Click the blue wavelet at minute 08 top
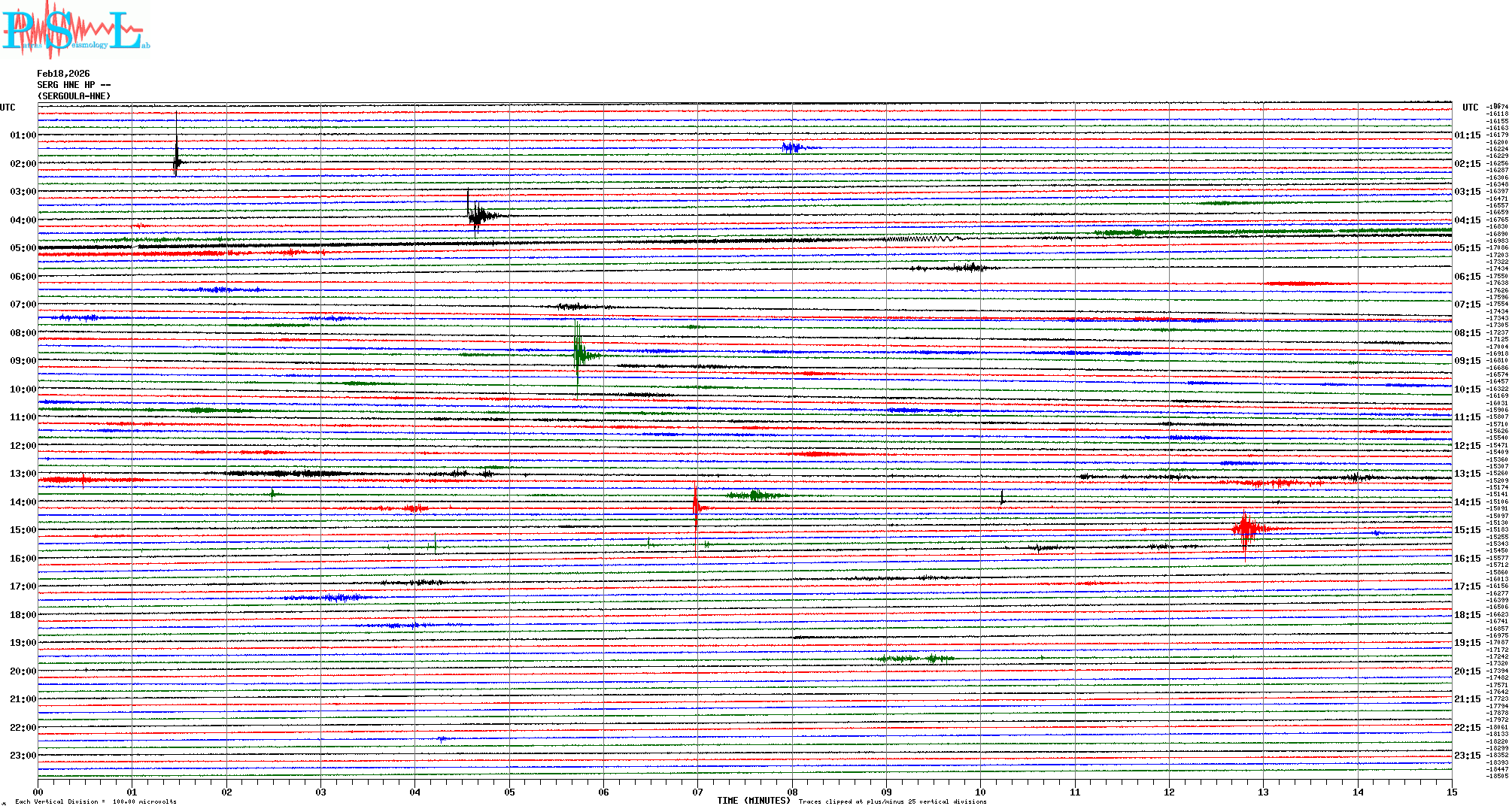This screenshot has height=812, width=1512. (x=791, y=147)
